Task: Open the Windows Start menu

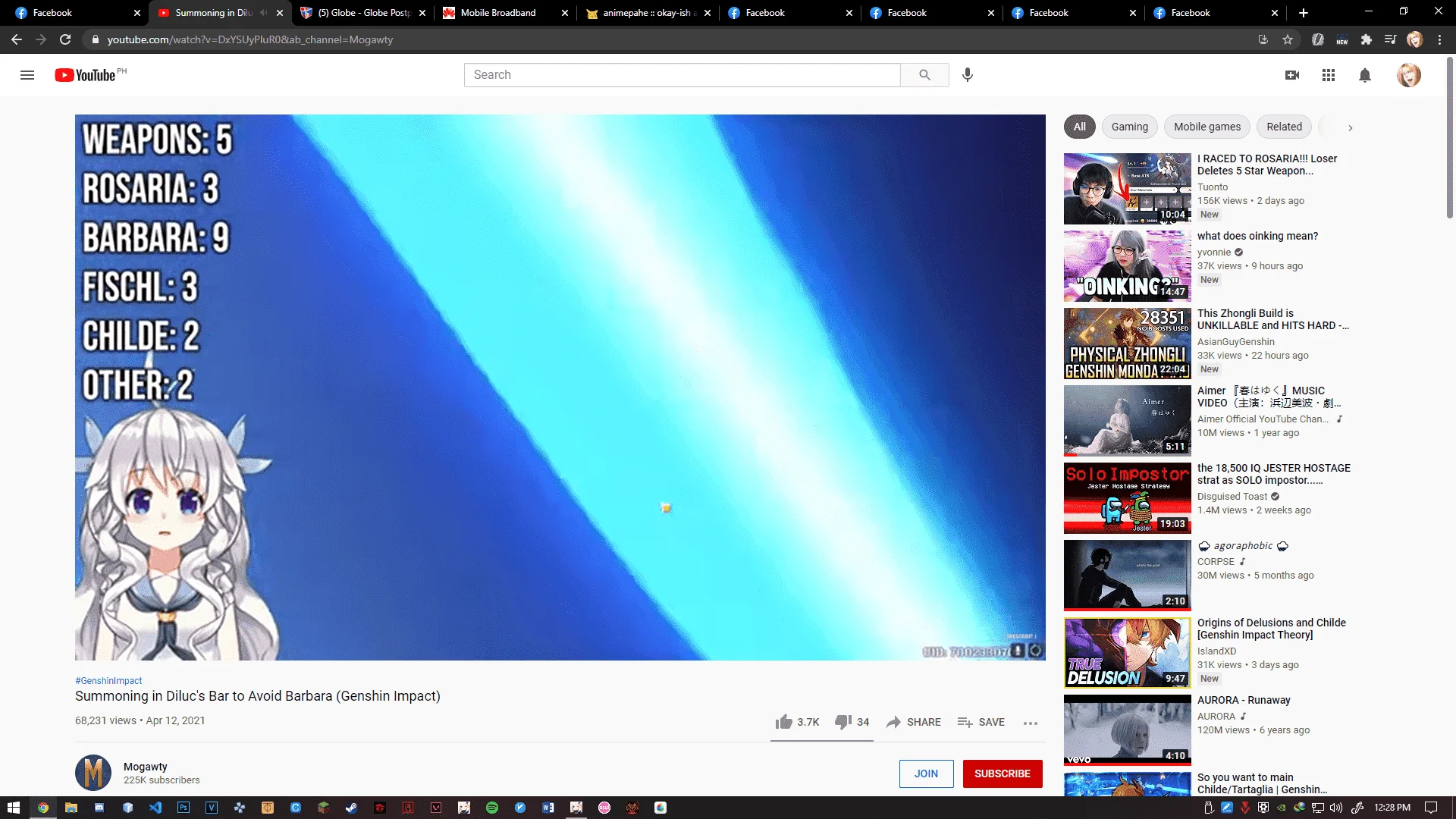Action: (14, 808)
